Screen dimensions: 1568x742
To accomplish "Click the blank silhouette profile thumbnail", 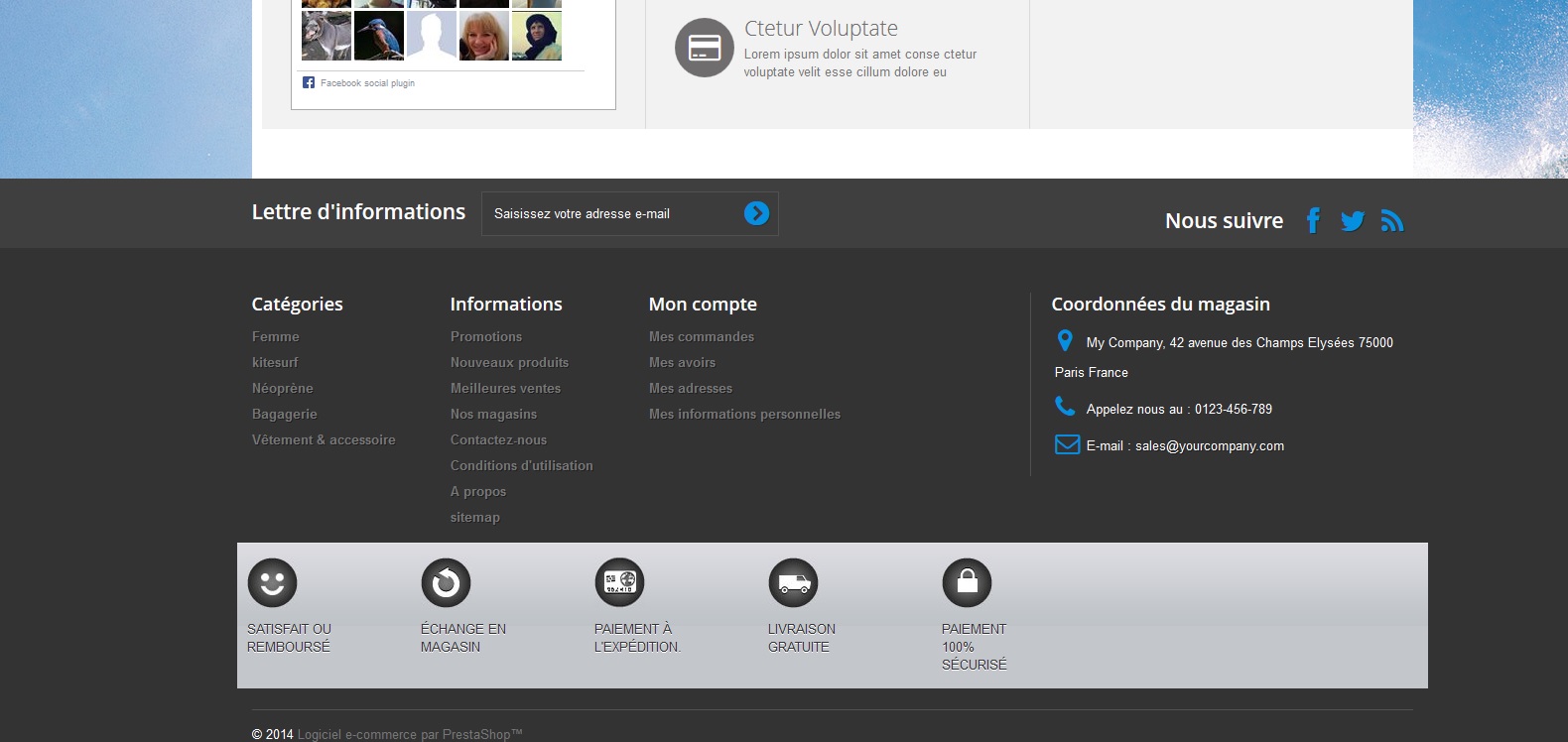I will 432,36.
